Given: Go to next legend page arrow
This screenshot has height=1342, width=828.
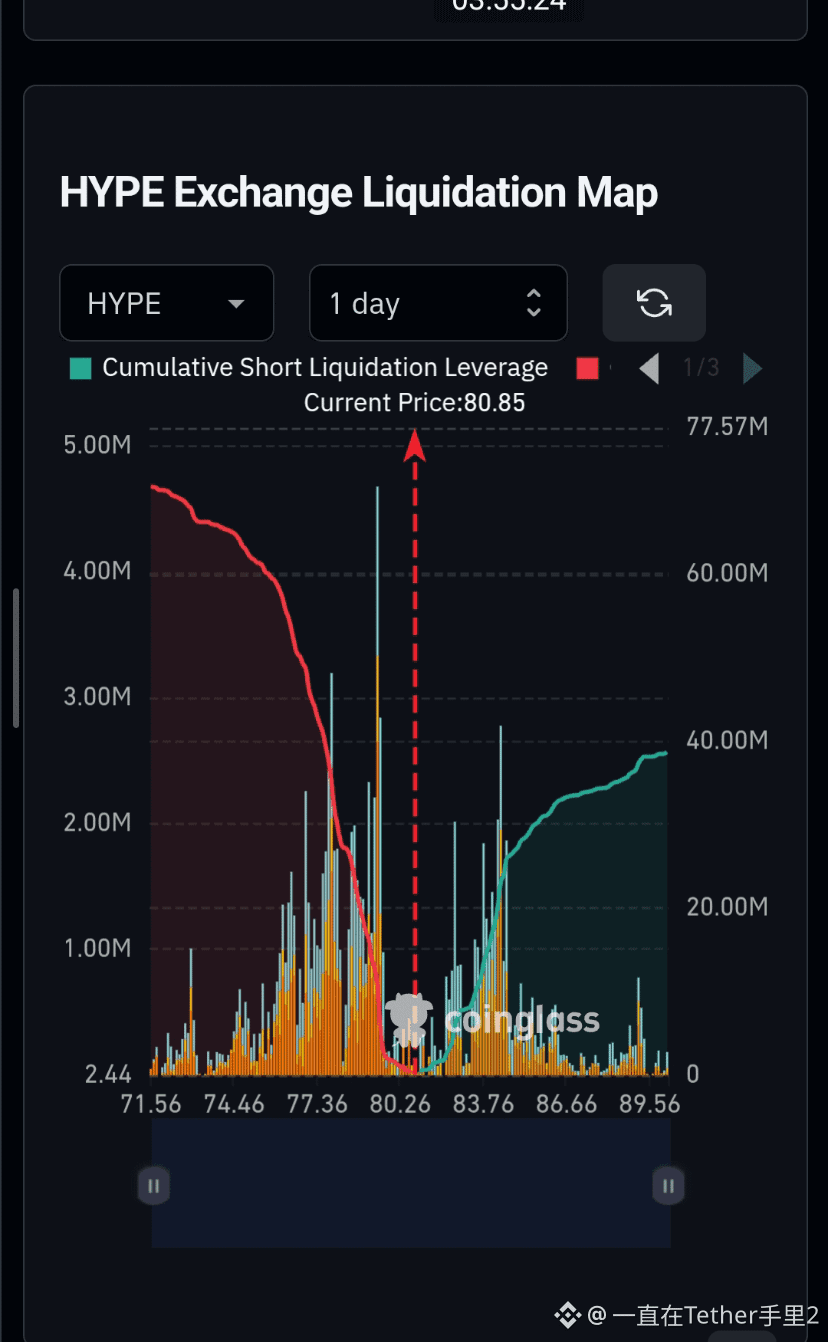Looking at the screenshot, I should tap(752, 368).
